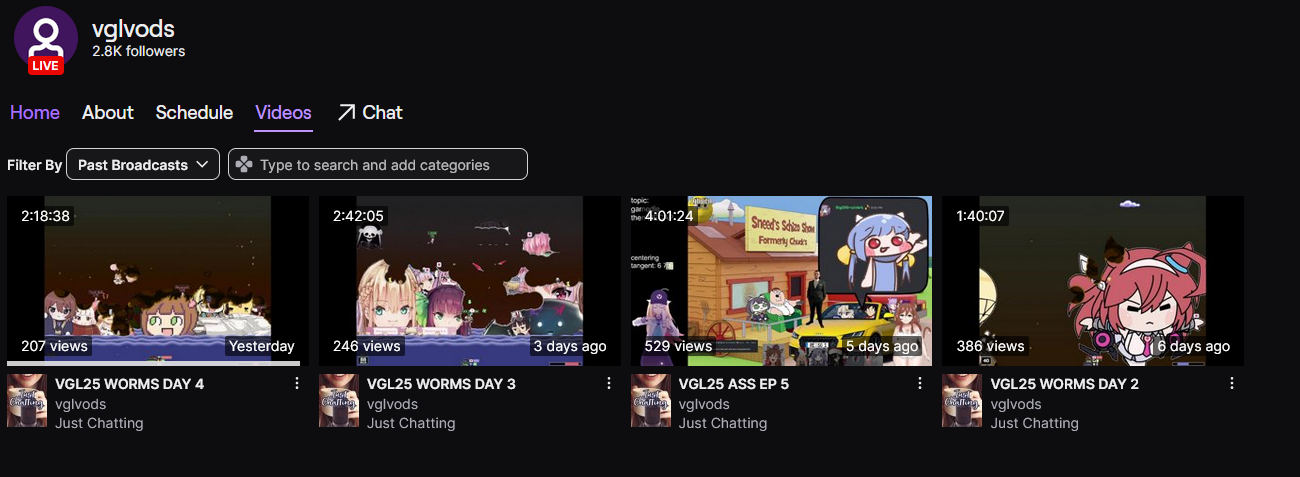Open options menu for VGL25 WORMS DAY 4
Screen dimensions: 1300x477
[x=296, y=384]
